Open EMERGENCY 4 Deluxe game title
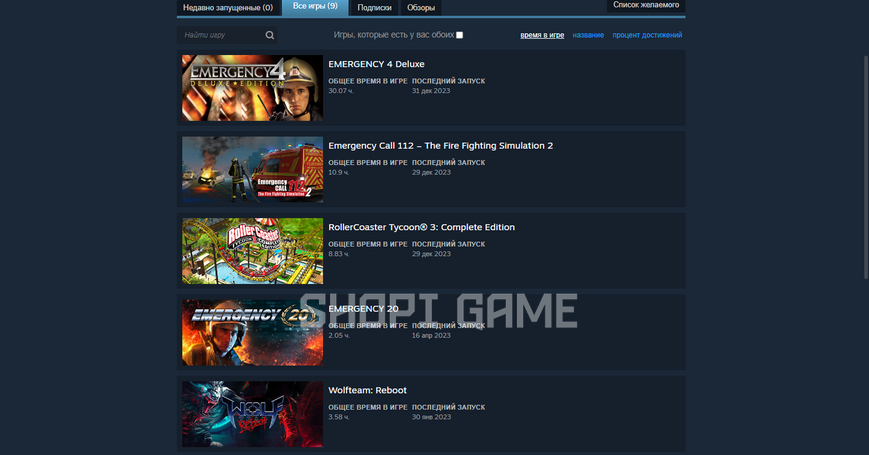 coord(376,64)
